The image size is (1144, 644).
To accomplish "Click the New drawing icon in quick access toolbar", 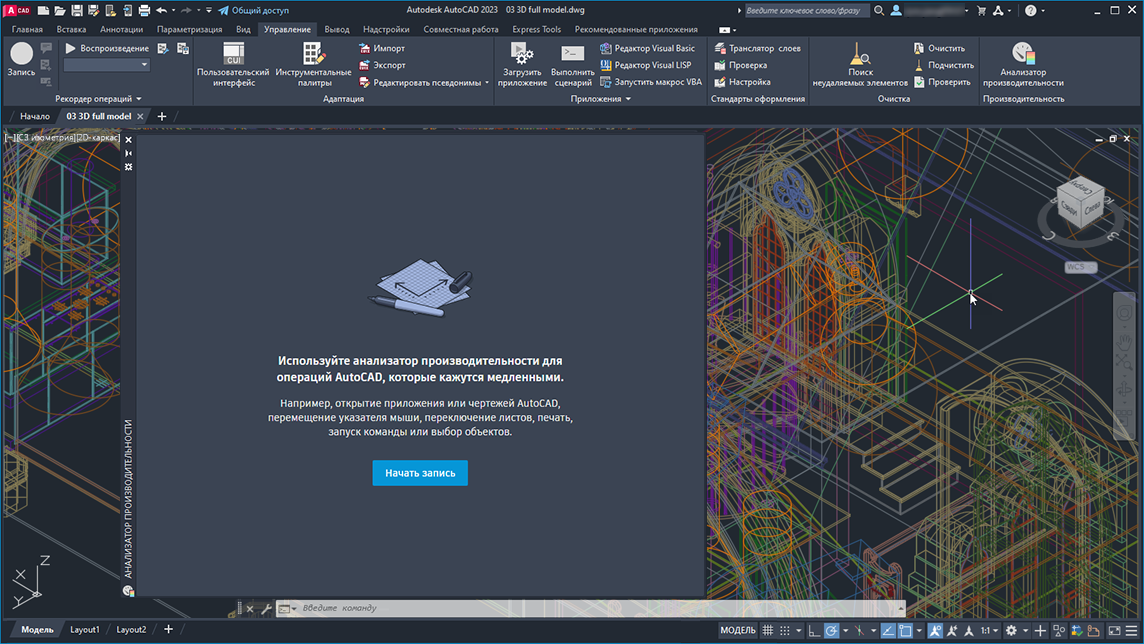I will click(44, 10).
